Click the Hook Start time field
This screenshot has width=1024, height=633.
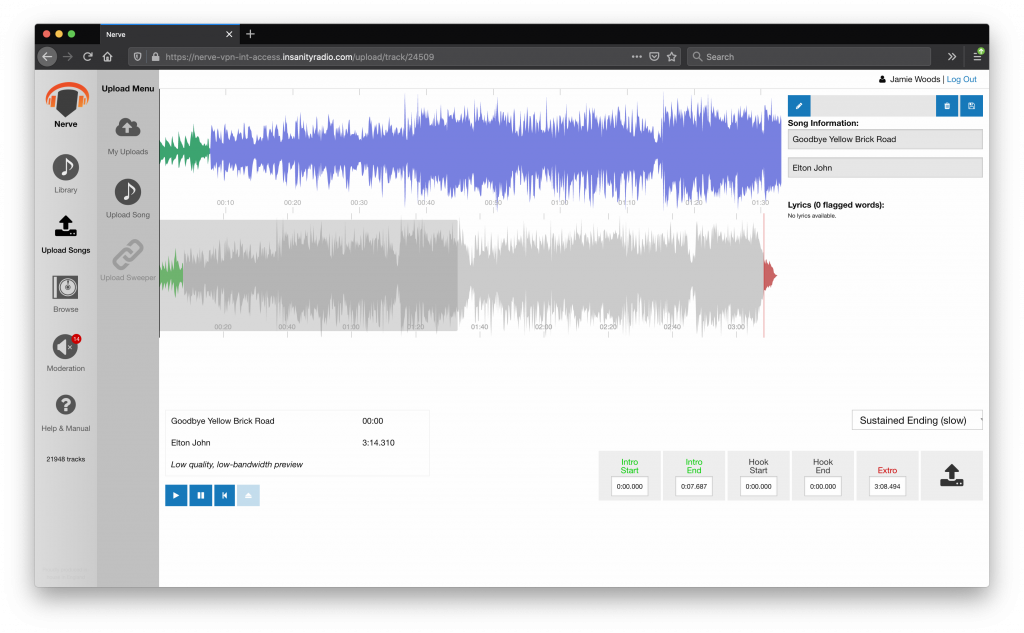tap(758, 486)
